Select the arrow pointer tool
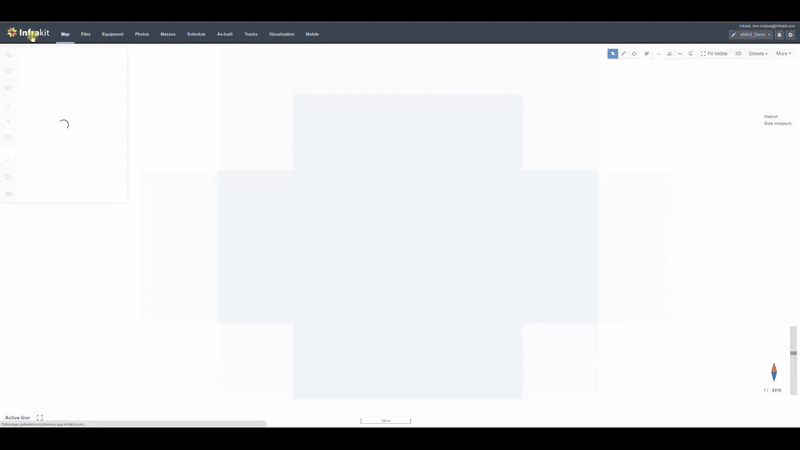Screen dimensions: 800x450 pyautogui.click(x=612, y=53)
